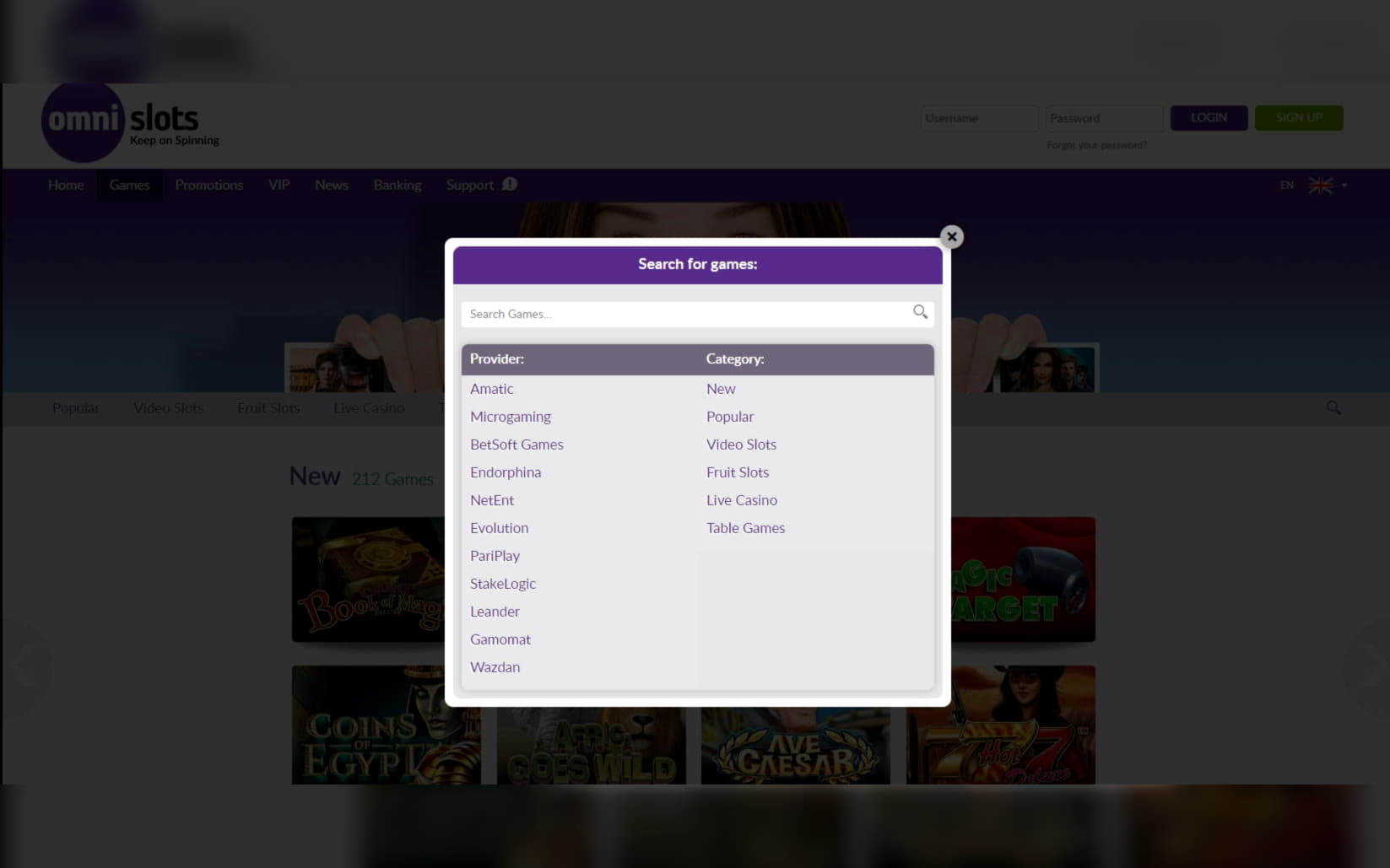Switch to the Live Casino tab

pos(369,408)
